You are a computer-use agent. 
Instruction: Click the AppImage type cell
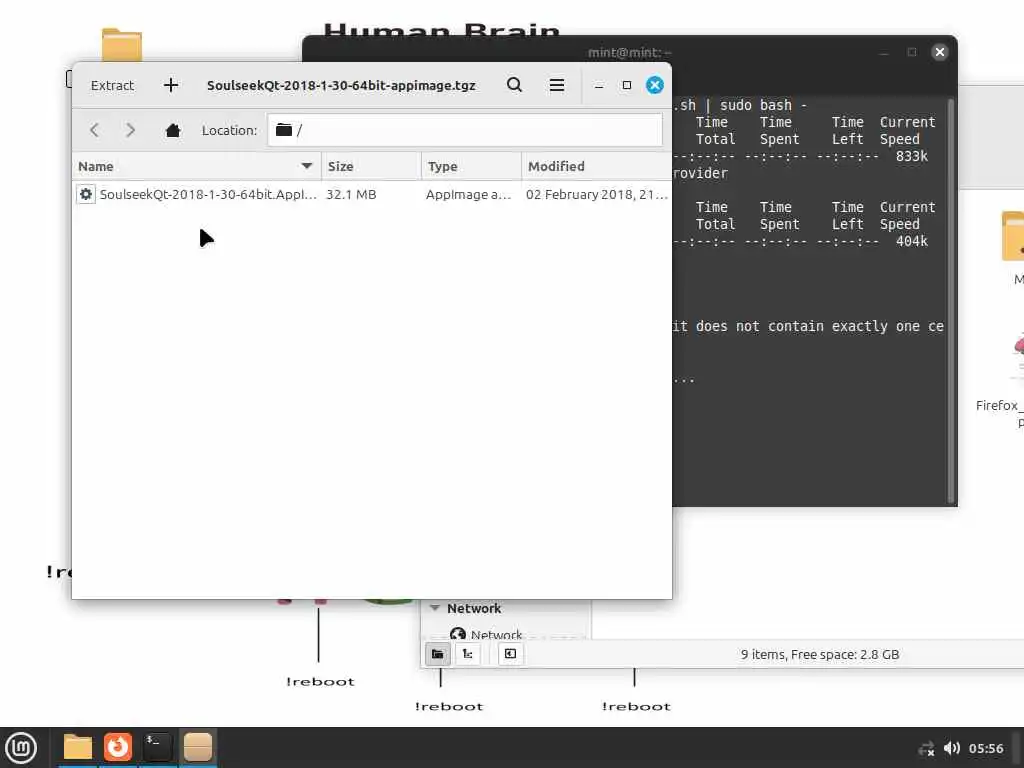468,195
